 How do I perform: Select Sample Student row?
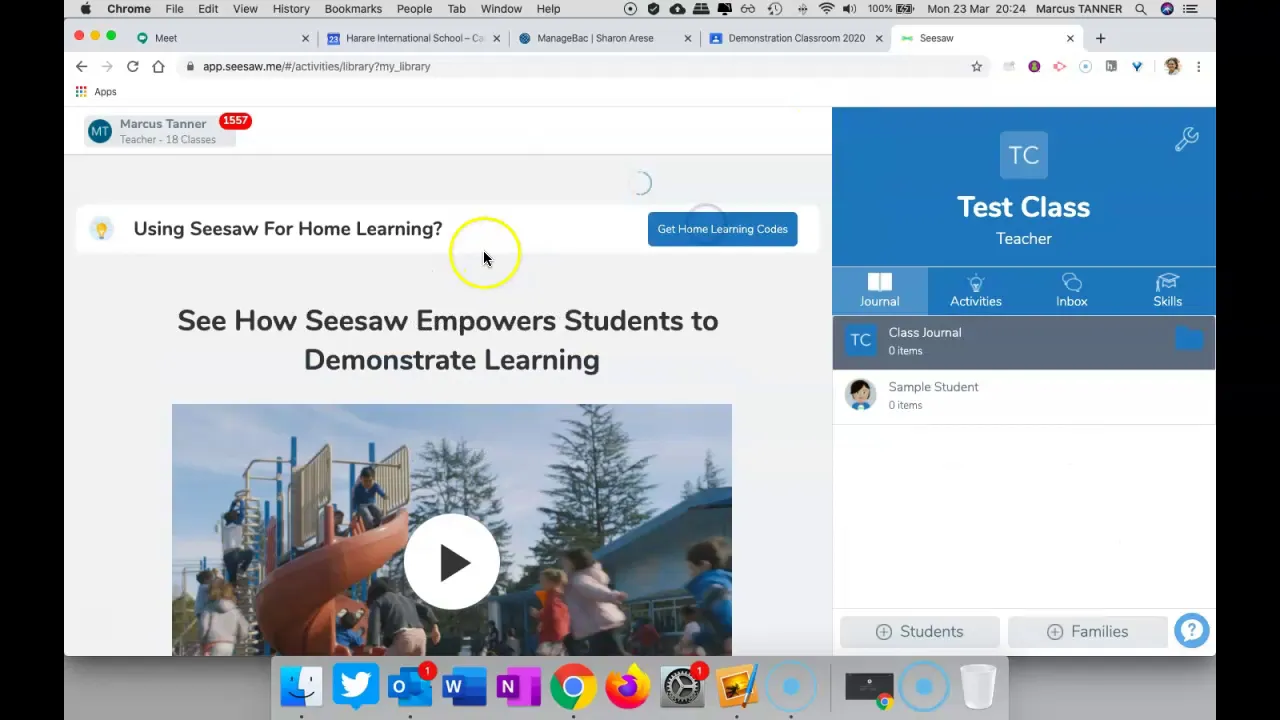(1024, 396)
